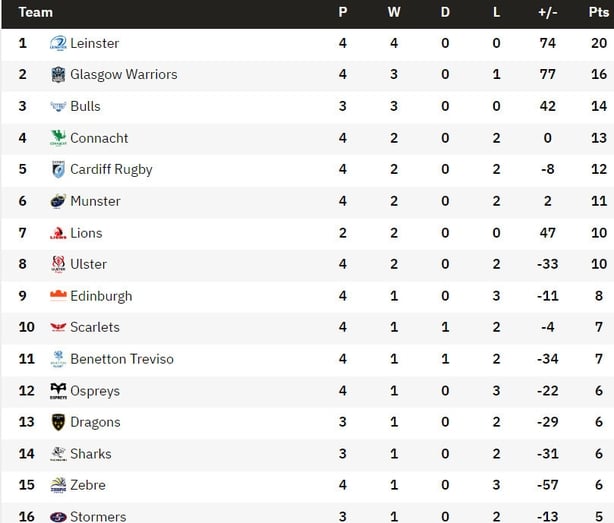Click the orange Edinburgh castle logo
Screen dimensions: 614x523
point(58,296)
